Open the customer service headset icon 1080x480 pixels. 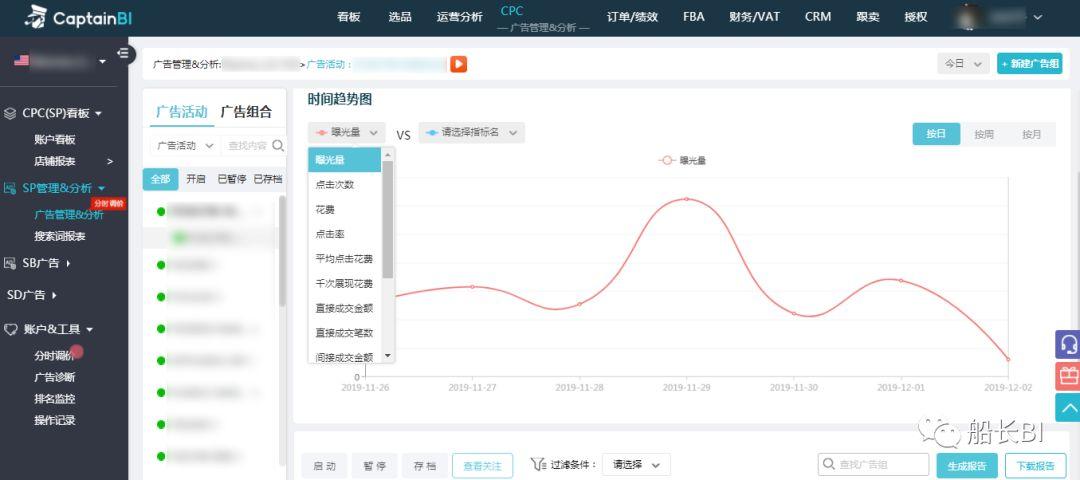[1068, 344]
